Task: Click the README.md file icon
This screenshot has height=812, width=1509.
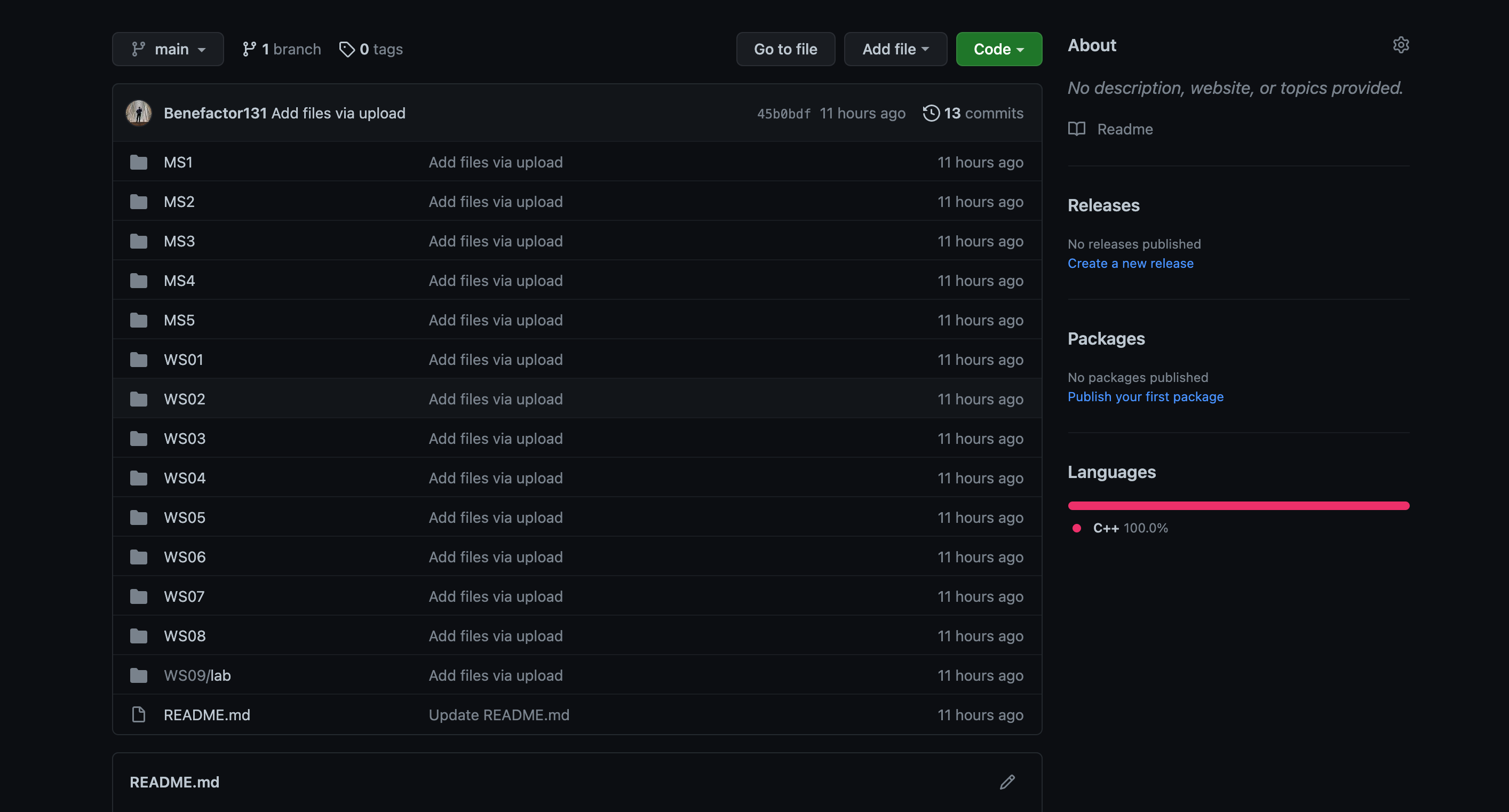Action: 139,715
